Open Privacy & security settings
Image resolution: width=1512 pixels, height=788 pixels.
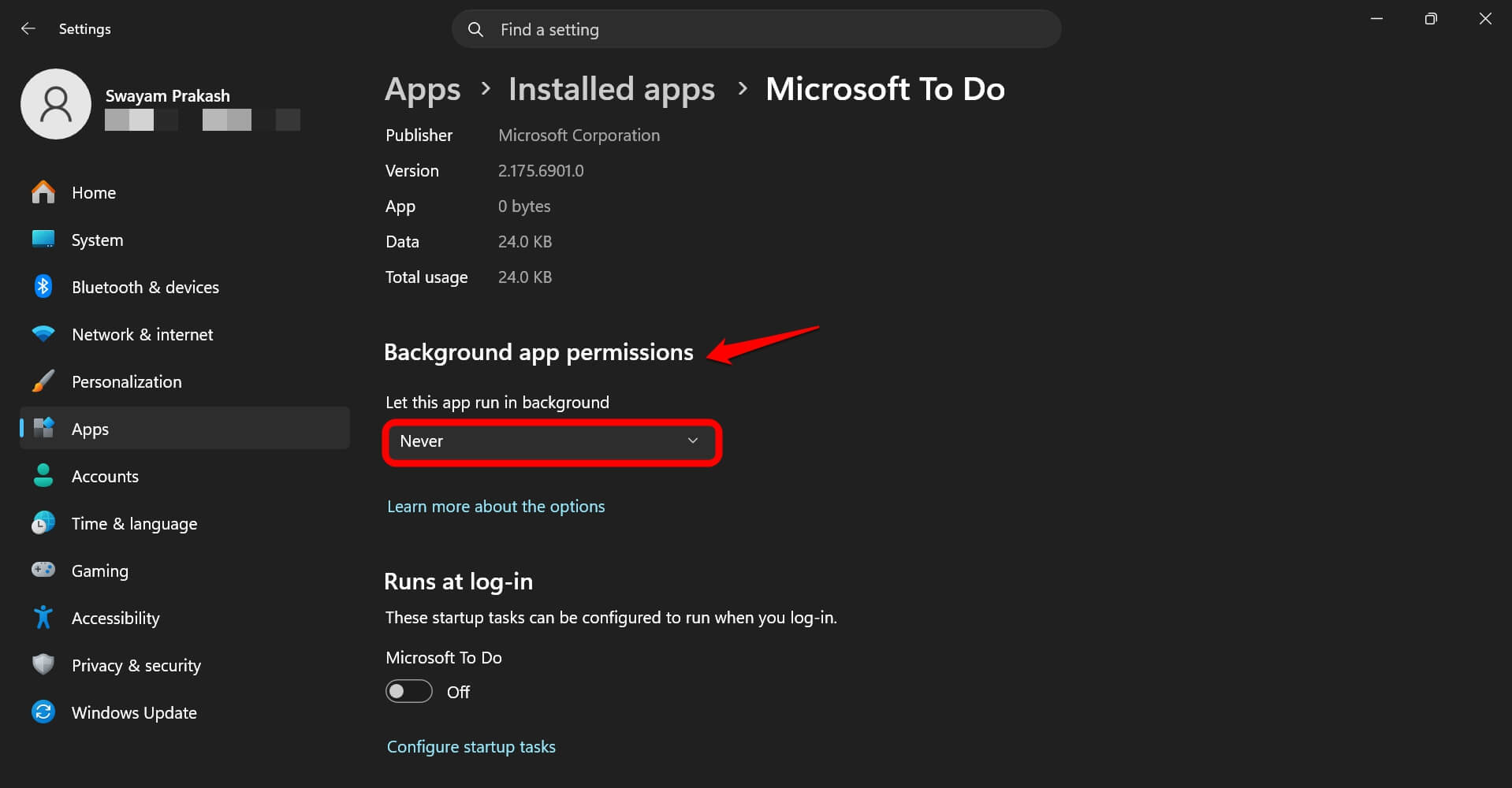coord(136,665)
